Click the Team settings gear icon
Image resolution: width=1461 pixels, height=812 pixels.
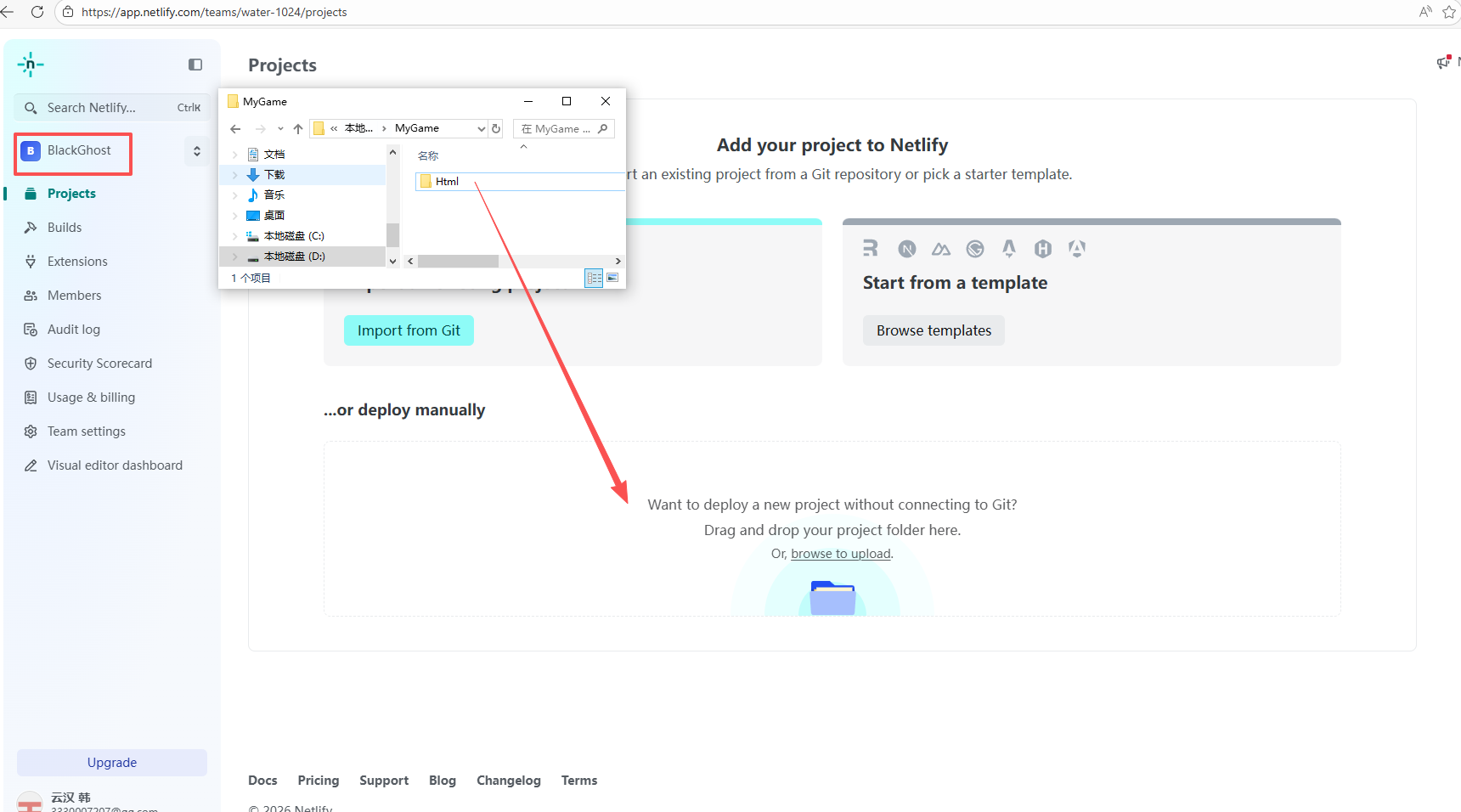pos(31,431)
